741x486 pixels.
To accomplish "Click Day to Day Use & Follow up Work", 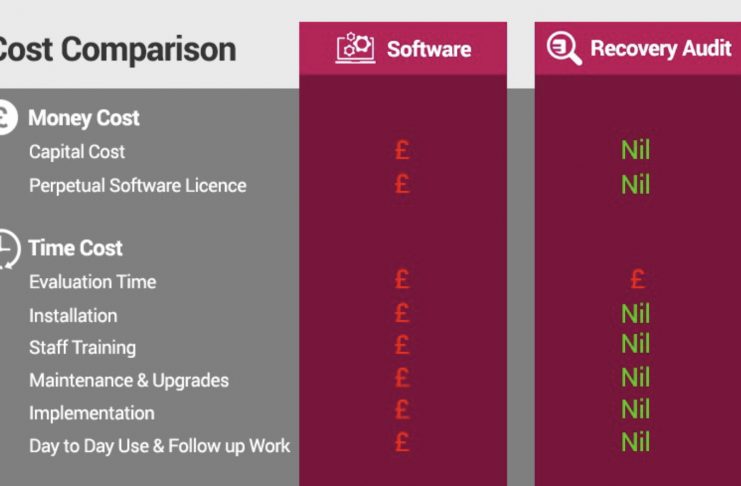I will coord(160,446).
